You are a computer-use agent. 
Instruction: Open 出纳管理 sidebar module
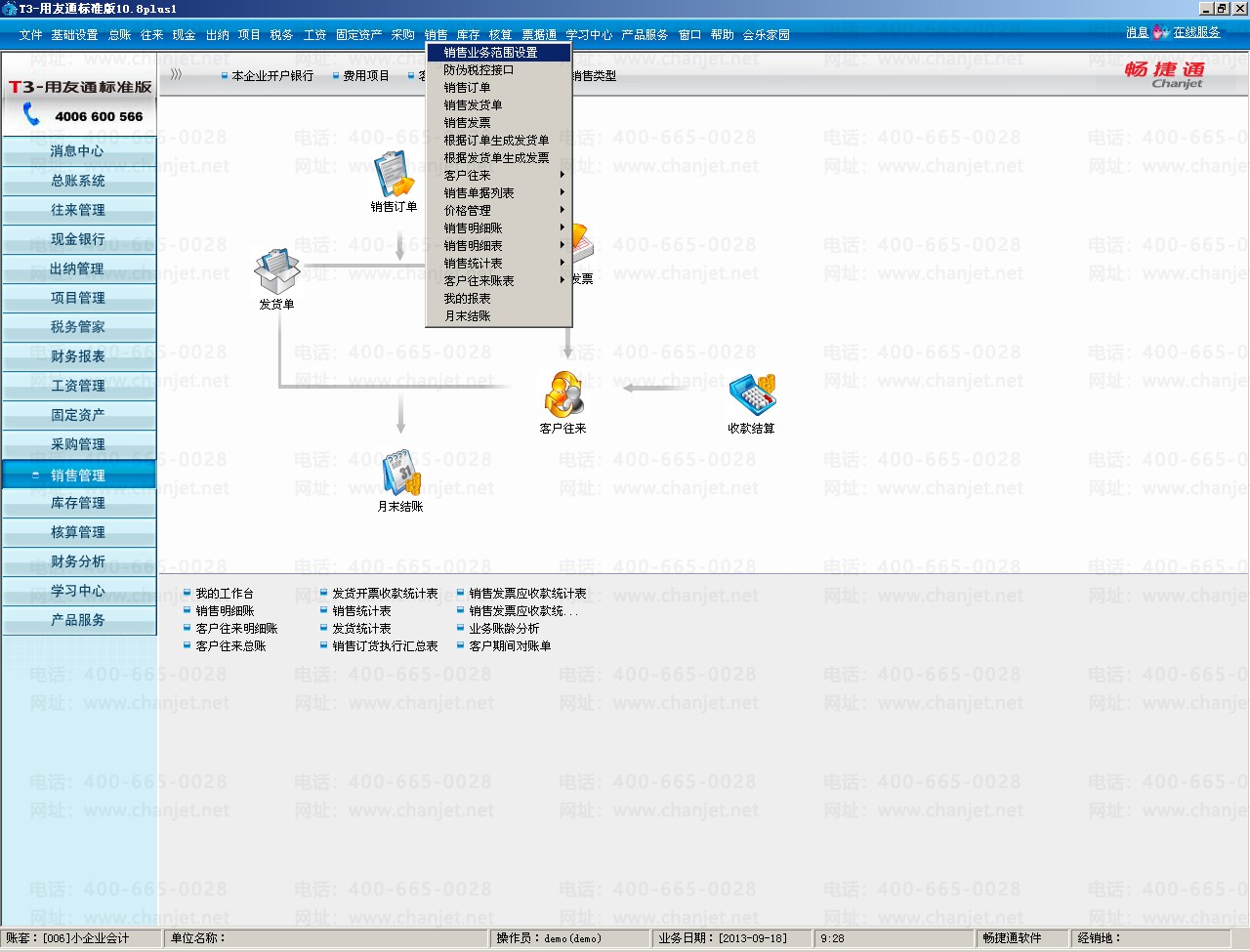click(x=78, y=269)
